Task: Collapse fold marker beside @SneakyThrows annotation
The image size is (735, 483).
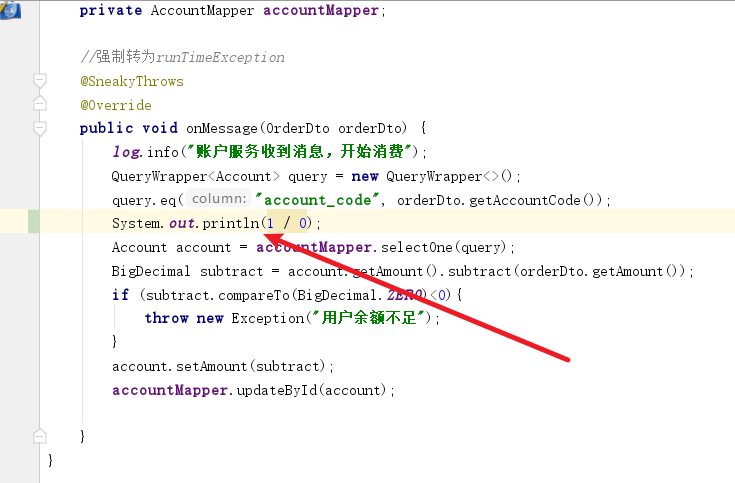Action: (x=39, y=80)
